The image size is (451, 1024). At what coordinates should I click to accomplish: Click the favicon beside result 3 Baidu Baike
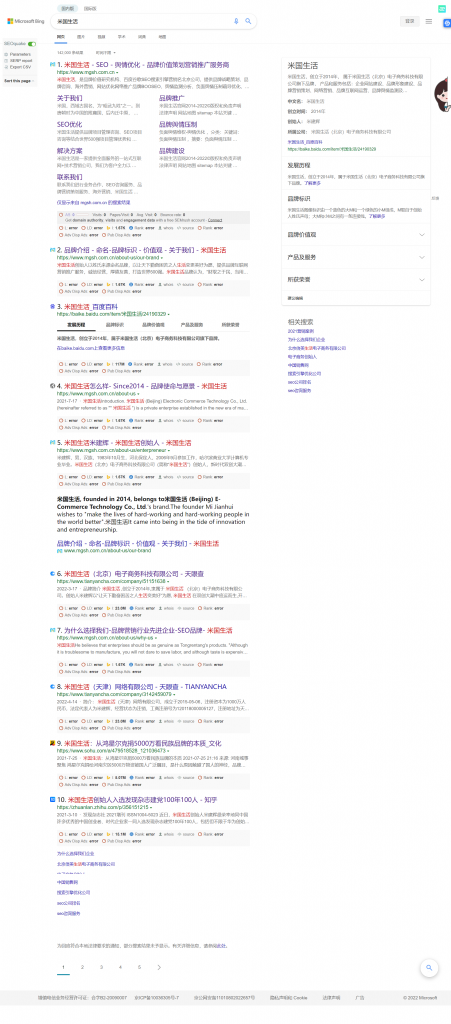pos(52,306)
